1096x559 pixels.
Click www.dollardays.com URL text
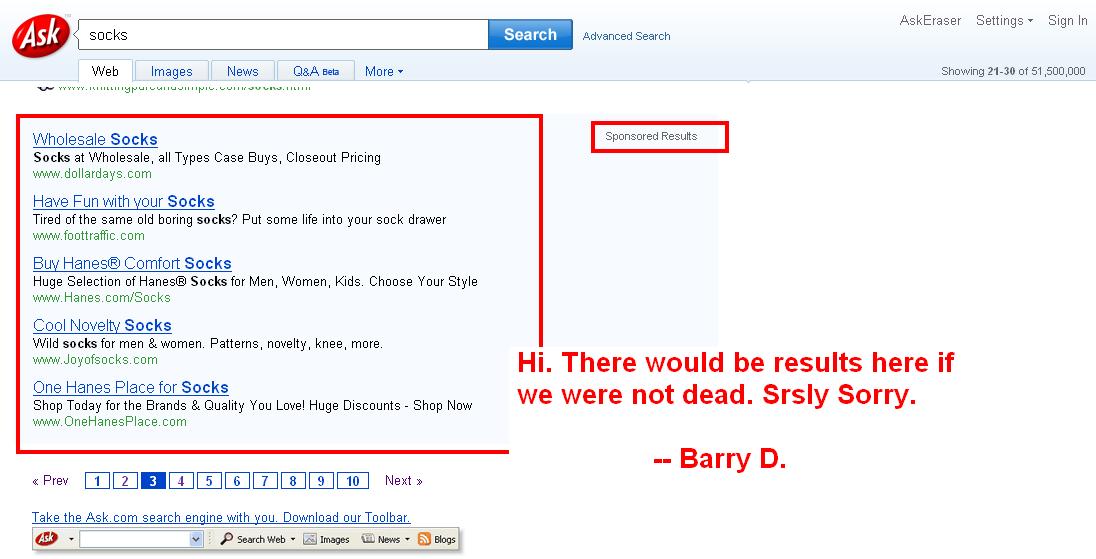[x=92, y=173]
